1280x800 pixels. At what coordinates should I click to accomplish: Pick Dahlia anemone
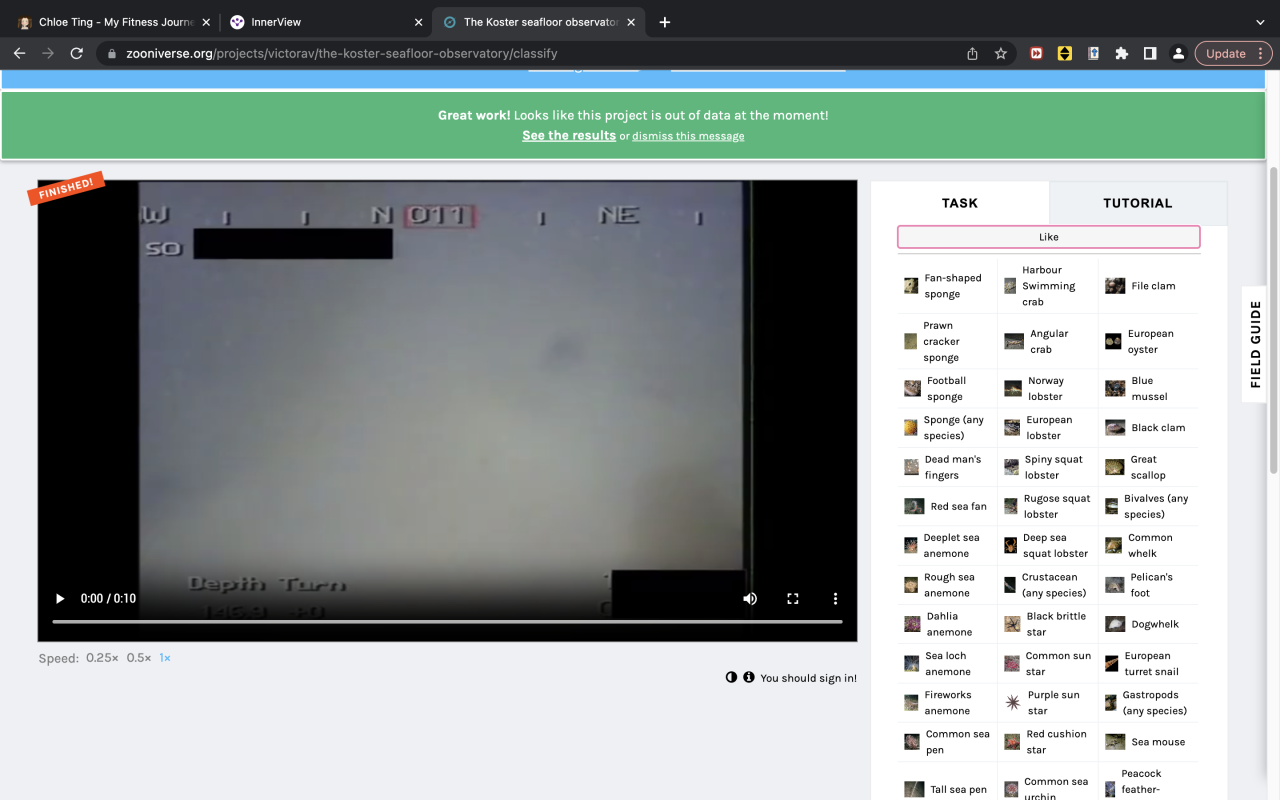tap(948, 624)
